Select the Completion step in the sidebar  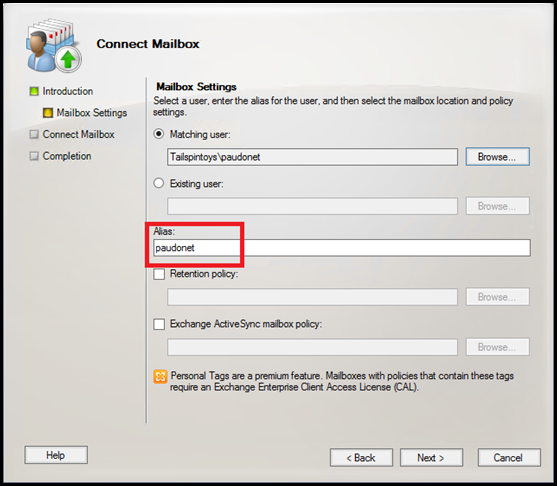coord(67,156)
